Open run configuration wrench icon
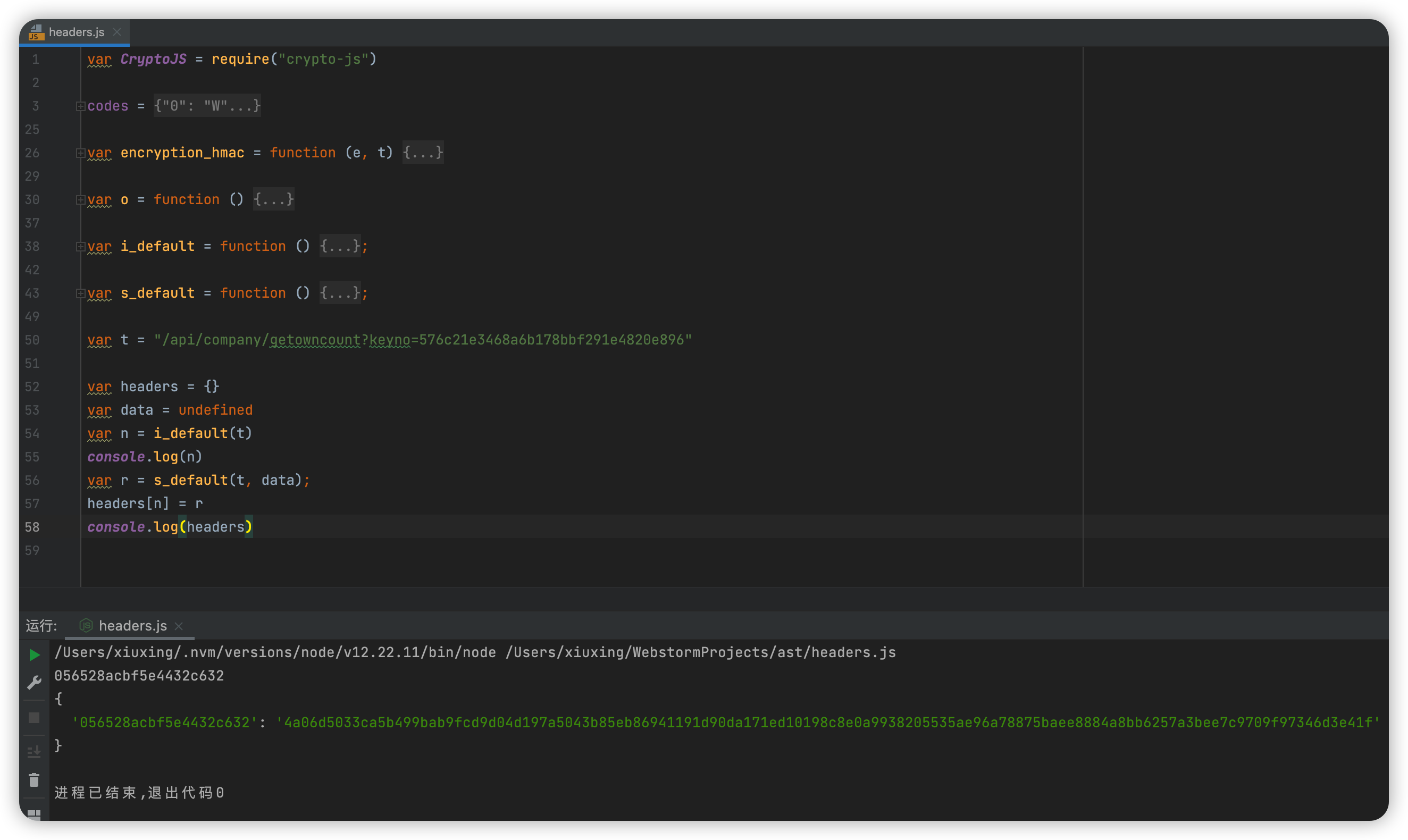Viewport: 1408px width, 840px height. [x=34, y=682]
